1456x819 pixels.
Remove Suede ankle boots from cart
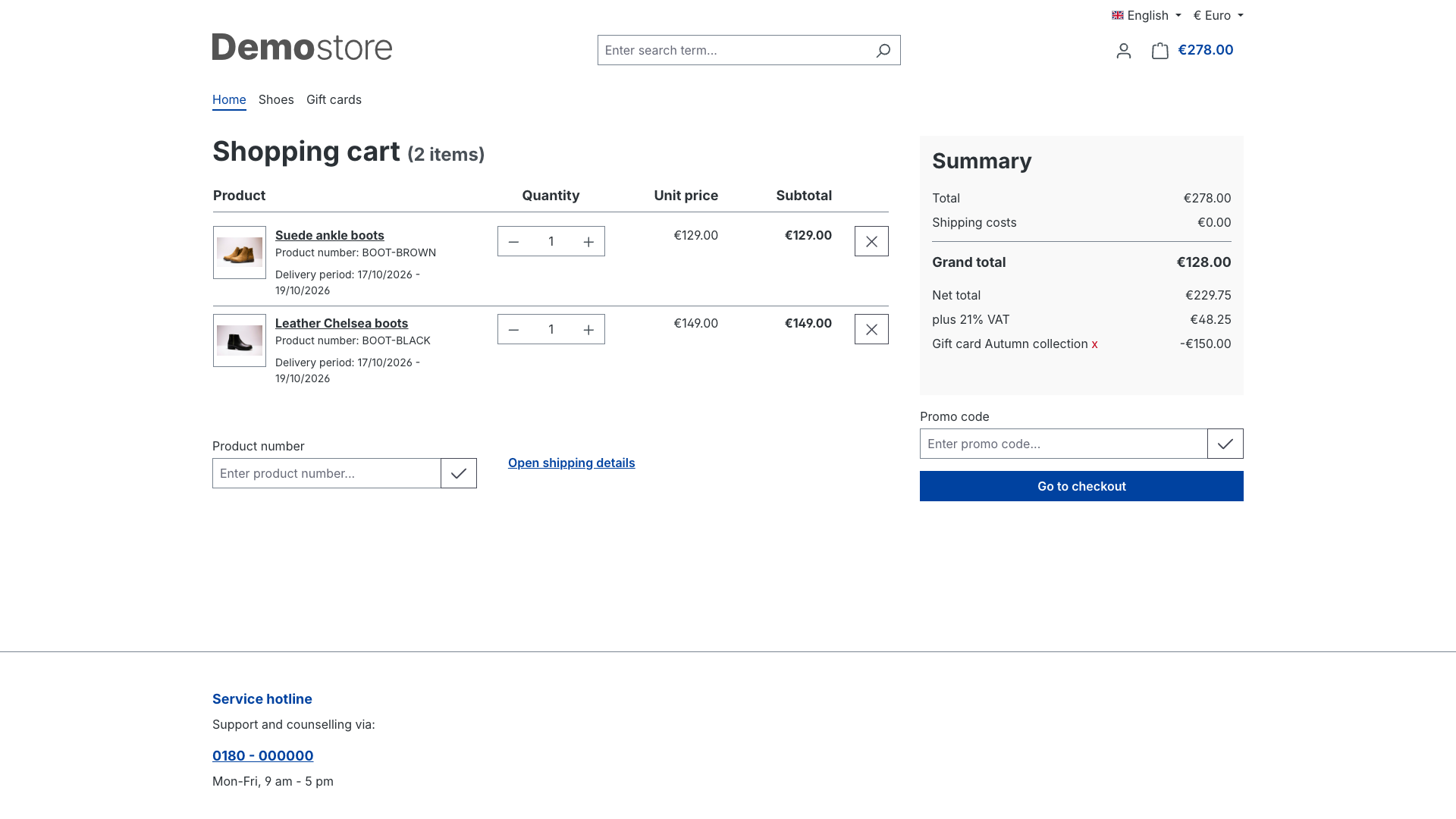coord(871,241)
